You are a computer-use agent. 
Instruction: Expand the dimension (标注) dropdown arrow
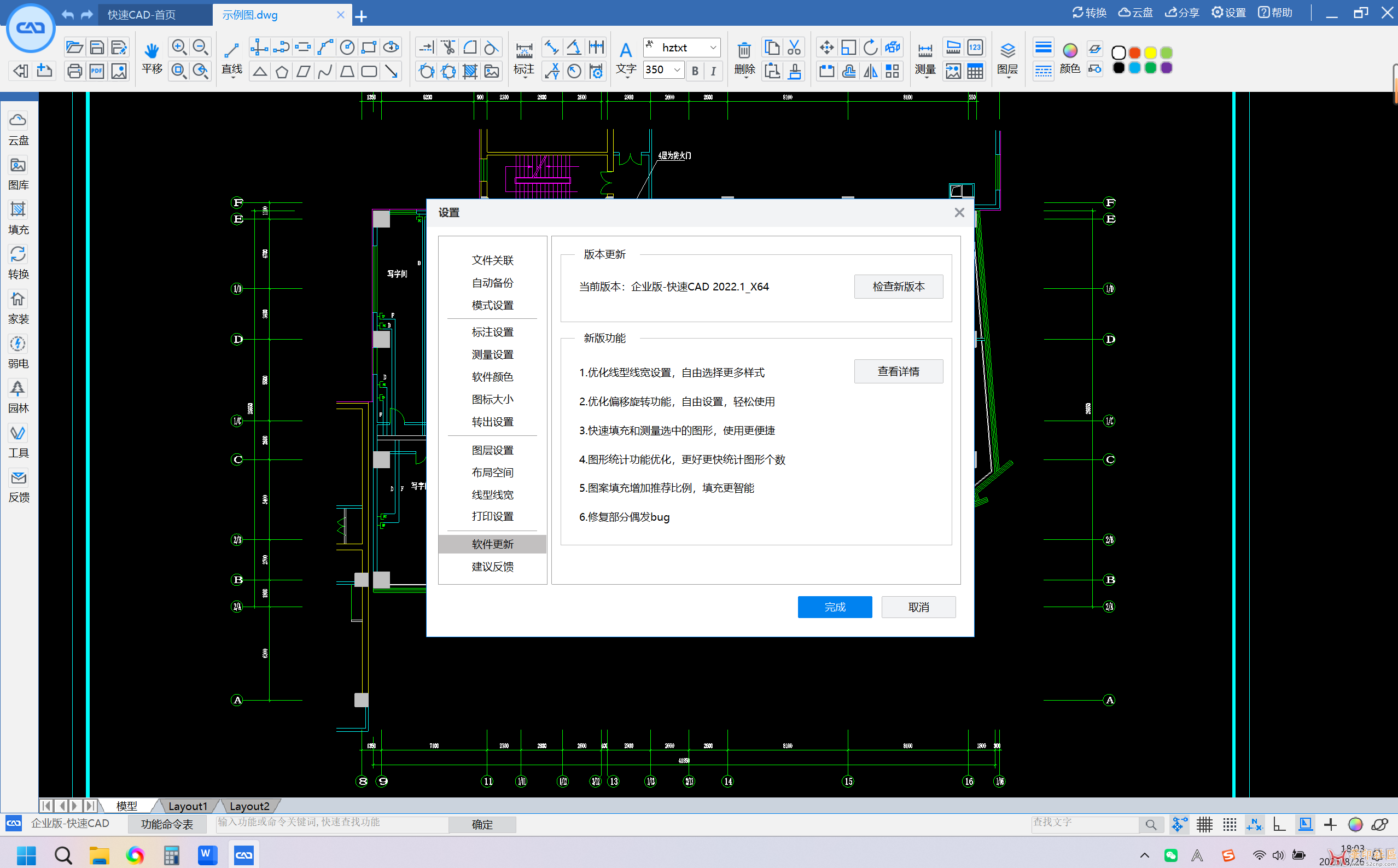coord(524,78)
